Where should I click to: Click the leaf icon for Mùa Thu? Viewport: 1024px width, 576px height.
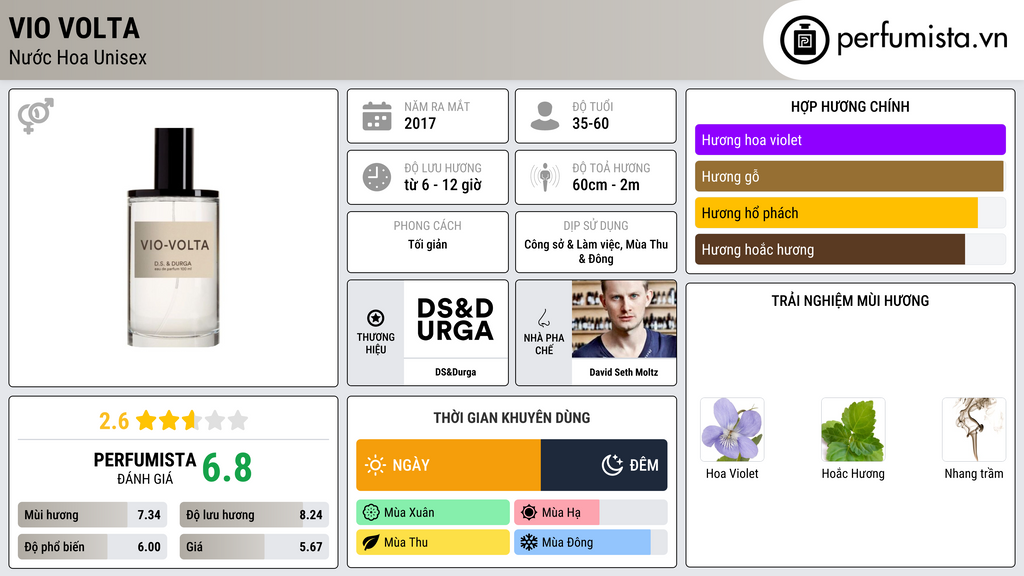point(371,542)
